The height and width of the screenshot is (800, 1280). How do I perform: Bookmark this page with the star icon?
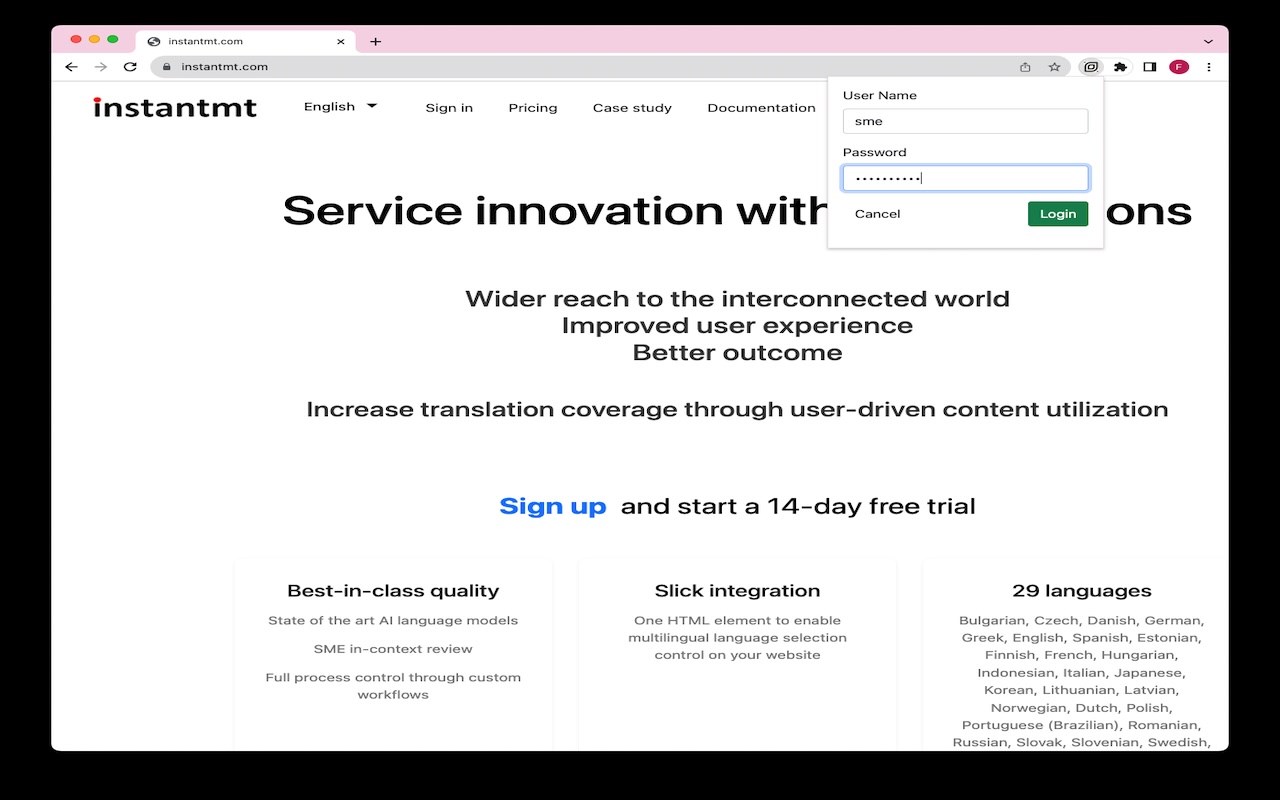pyautogui.click(x=1054, y=67)
